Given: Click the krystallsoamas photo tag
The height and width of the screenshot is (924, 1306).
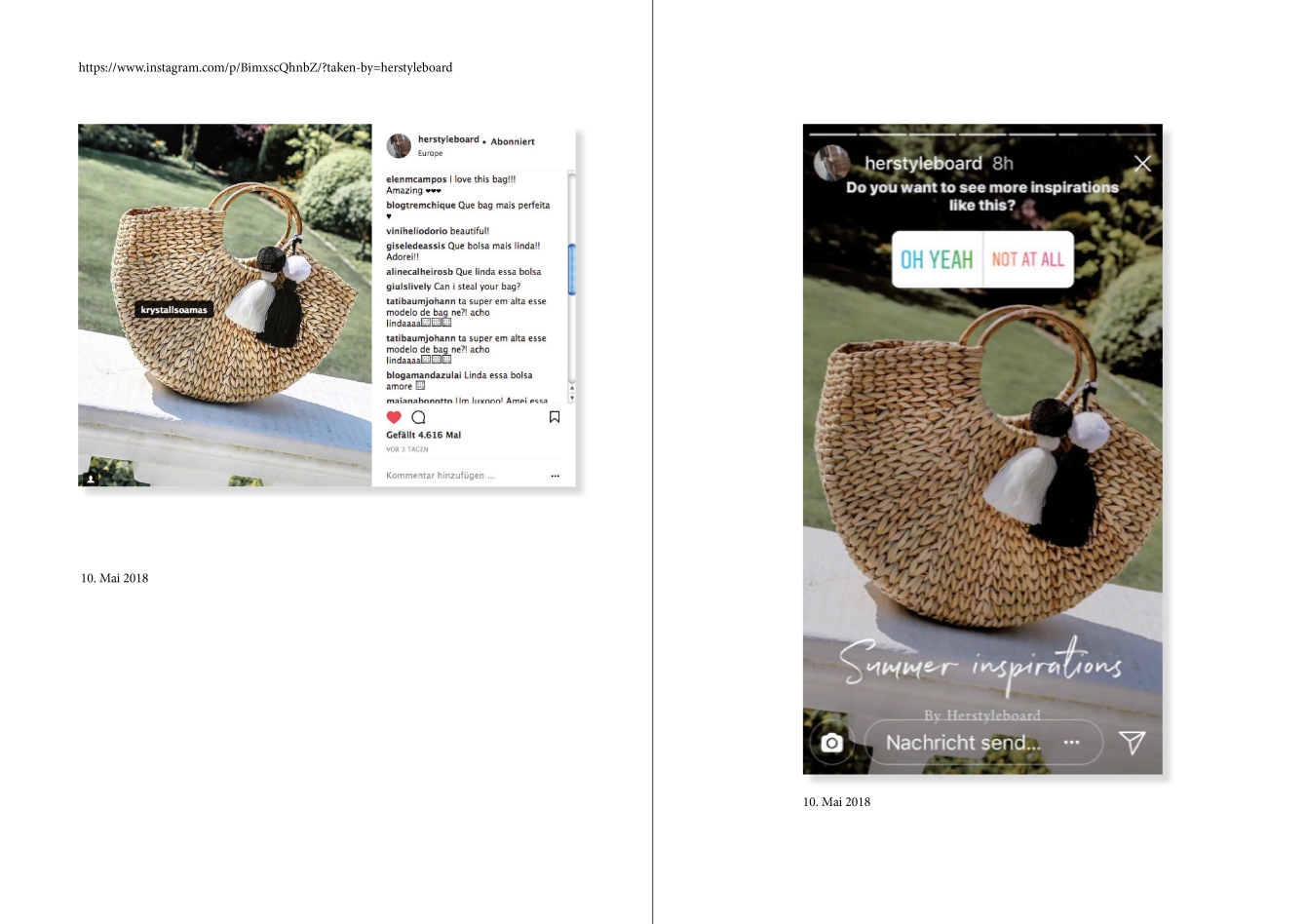Looking at the screenshot, I should pos(173,310).
